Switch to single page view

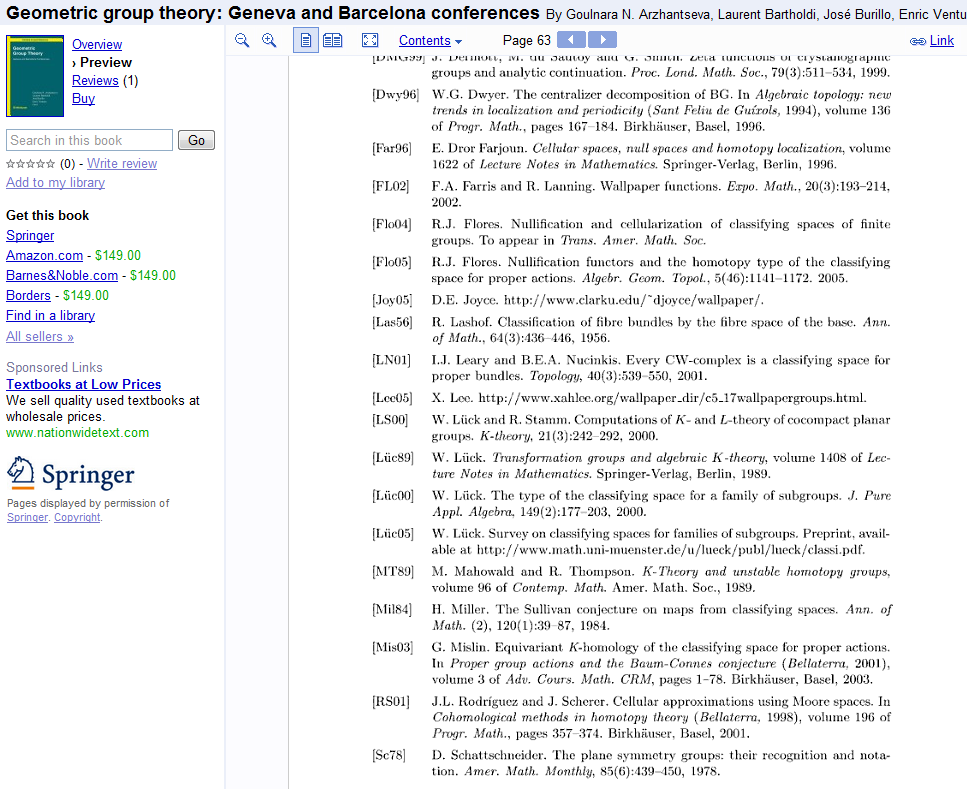point(306,40)
